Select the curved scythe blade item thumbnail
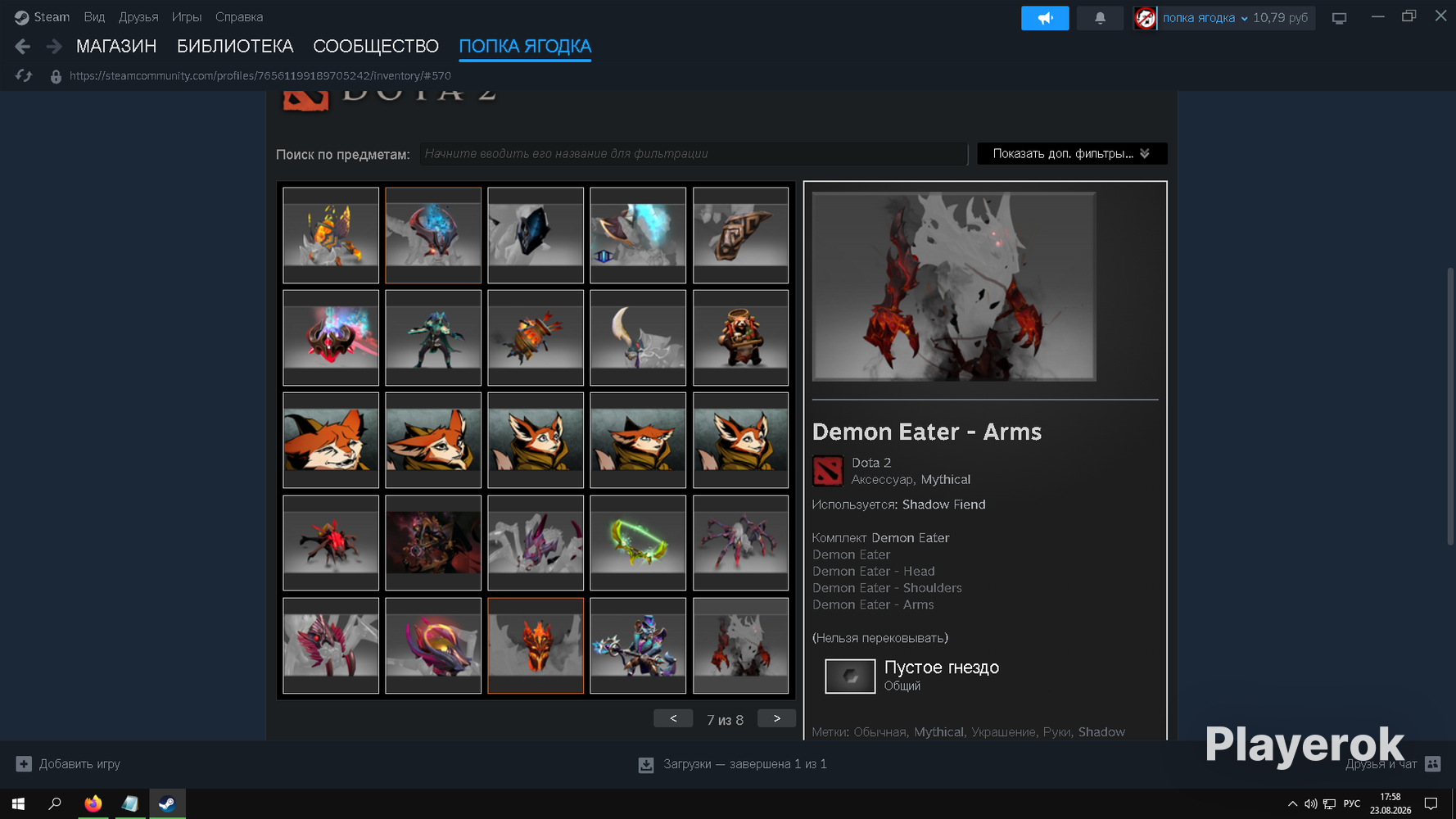Screen dimensions: 1456x819 [638, 338]
